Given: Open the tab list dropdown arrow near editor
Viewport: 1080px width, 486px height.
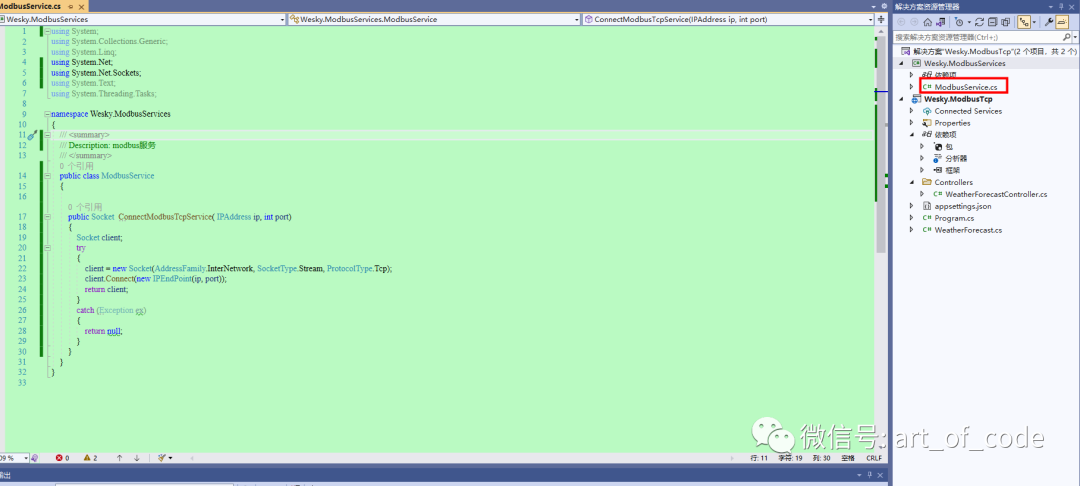Looking at the screenshot, I should tap(873, 7).
